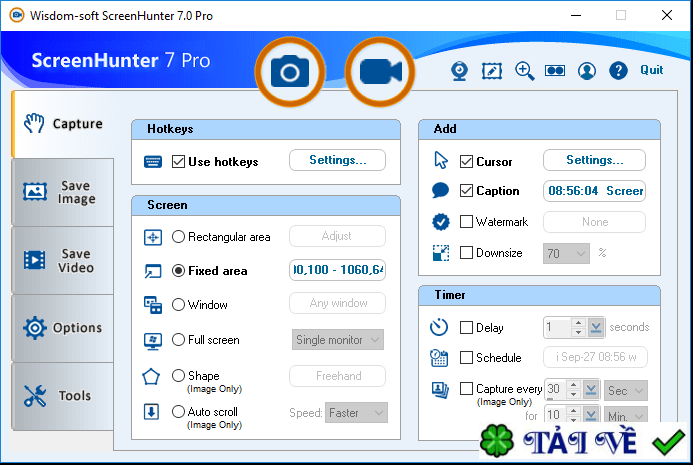Open the user account icon
The width and height of the screenshot is (693, 465).
click(587, 71)
